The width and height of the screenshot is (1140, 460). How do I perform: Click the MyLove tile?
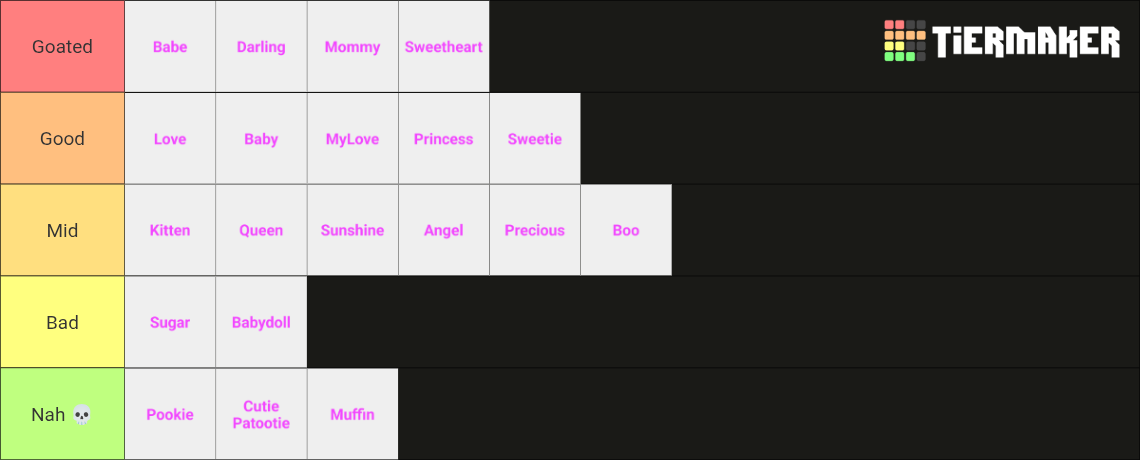click(x=353, y=138)
